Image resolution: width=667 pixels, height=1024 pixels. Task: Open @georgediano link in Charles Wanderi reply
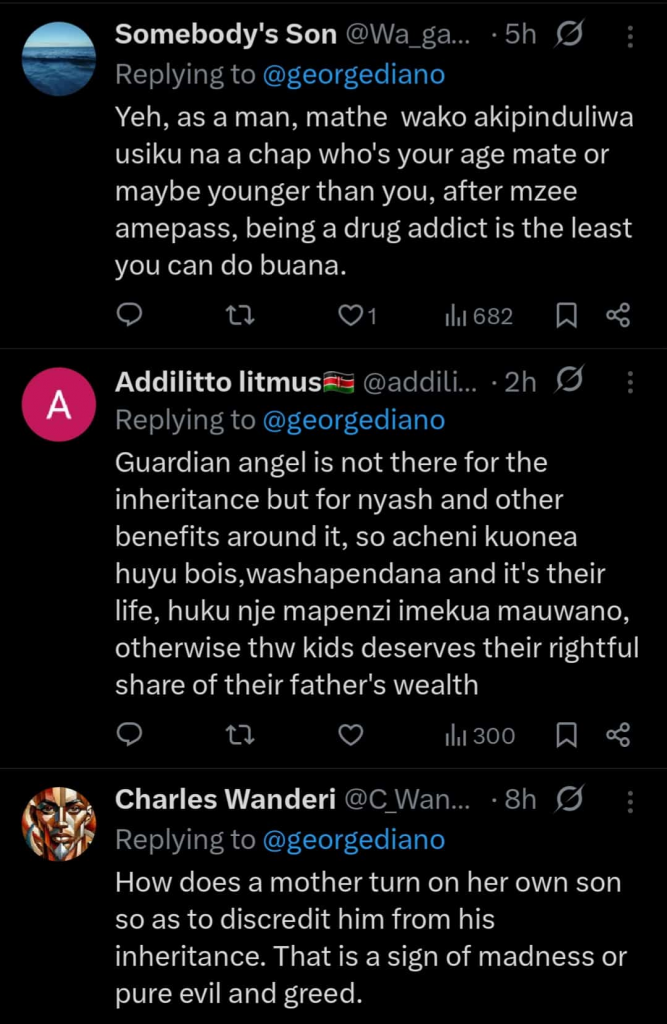pyautogui.click(x=353, y=840)
